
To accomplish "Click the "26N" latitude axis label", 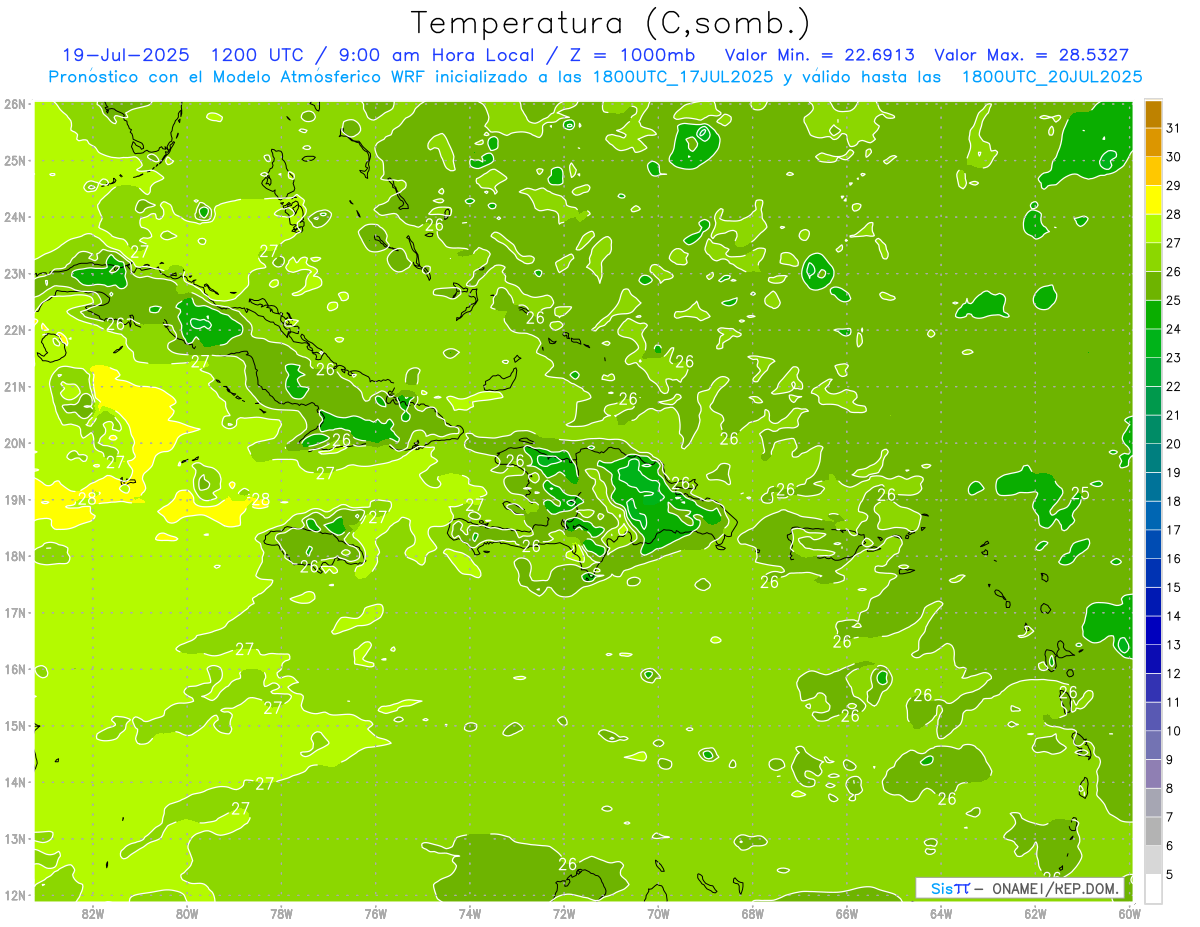I will click(x=14, y=104).
